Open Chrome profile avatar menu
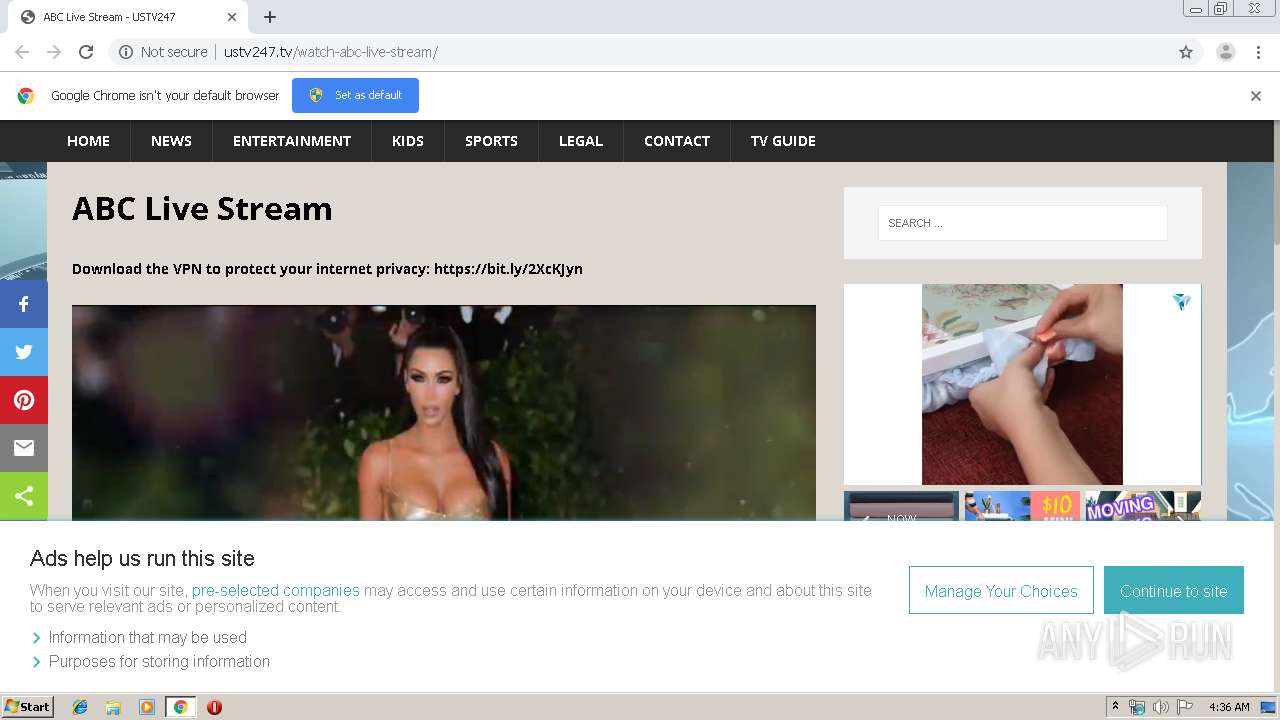Screen dimensions: 1280x720 coord(1226,52)
